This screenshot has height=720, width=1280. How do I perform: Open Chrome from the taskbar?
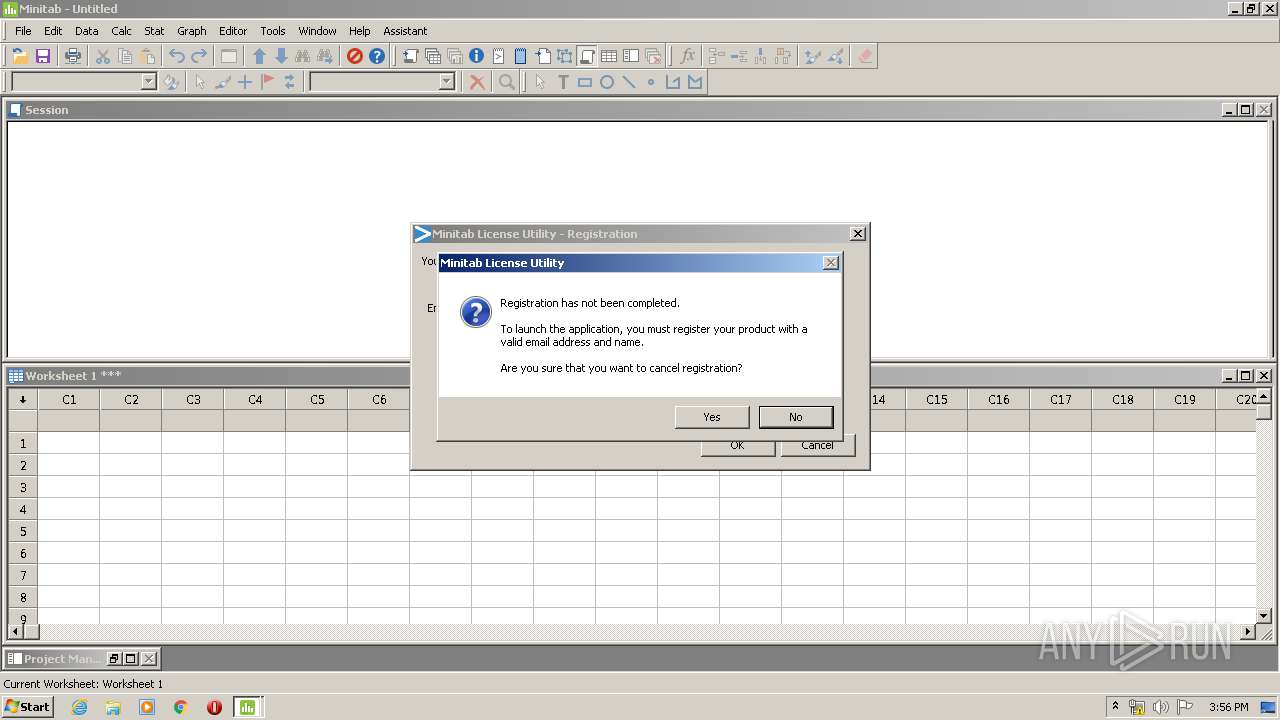(181, 707)
